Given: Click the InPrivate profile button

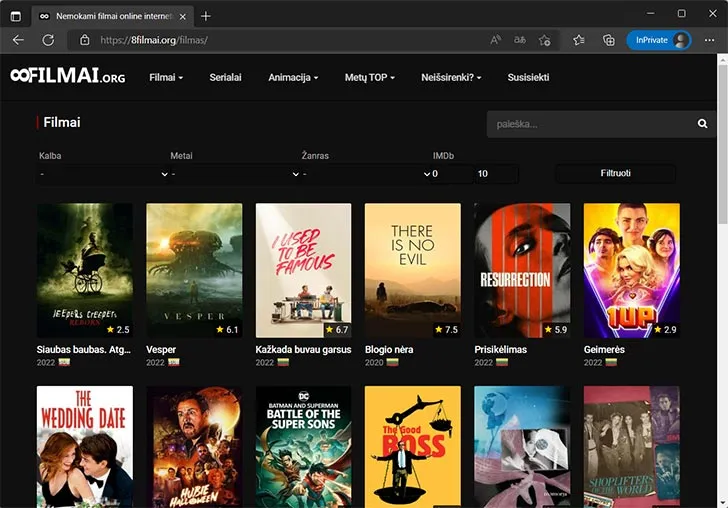Looking at the screenshot, I should (x=659, y=40).
